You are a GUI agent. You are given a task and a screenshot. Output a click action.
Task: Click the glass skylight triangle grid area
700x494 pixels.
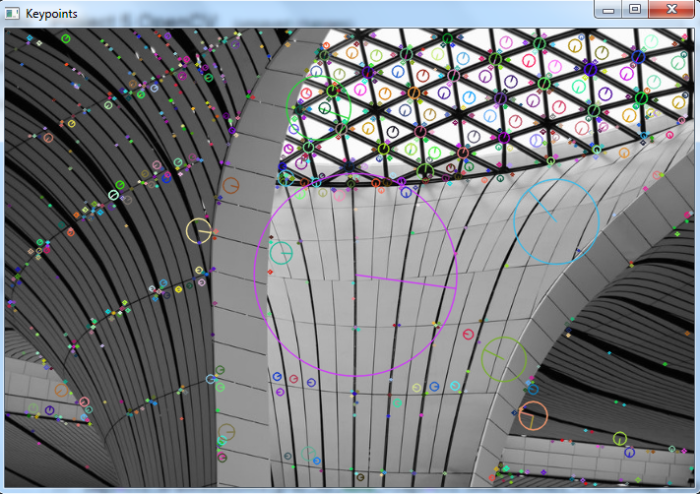[x=480, y=100]
